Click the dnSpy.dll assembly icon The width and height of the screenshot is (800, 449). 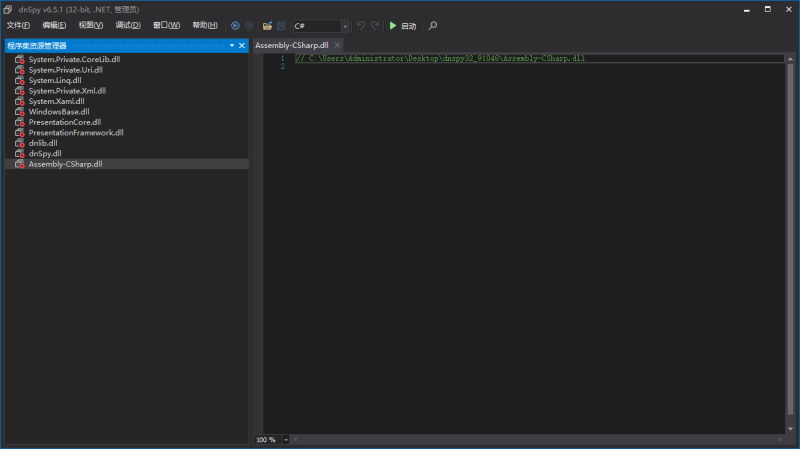coord(20,153)
